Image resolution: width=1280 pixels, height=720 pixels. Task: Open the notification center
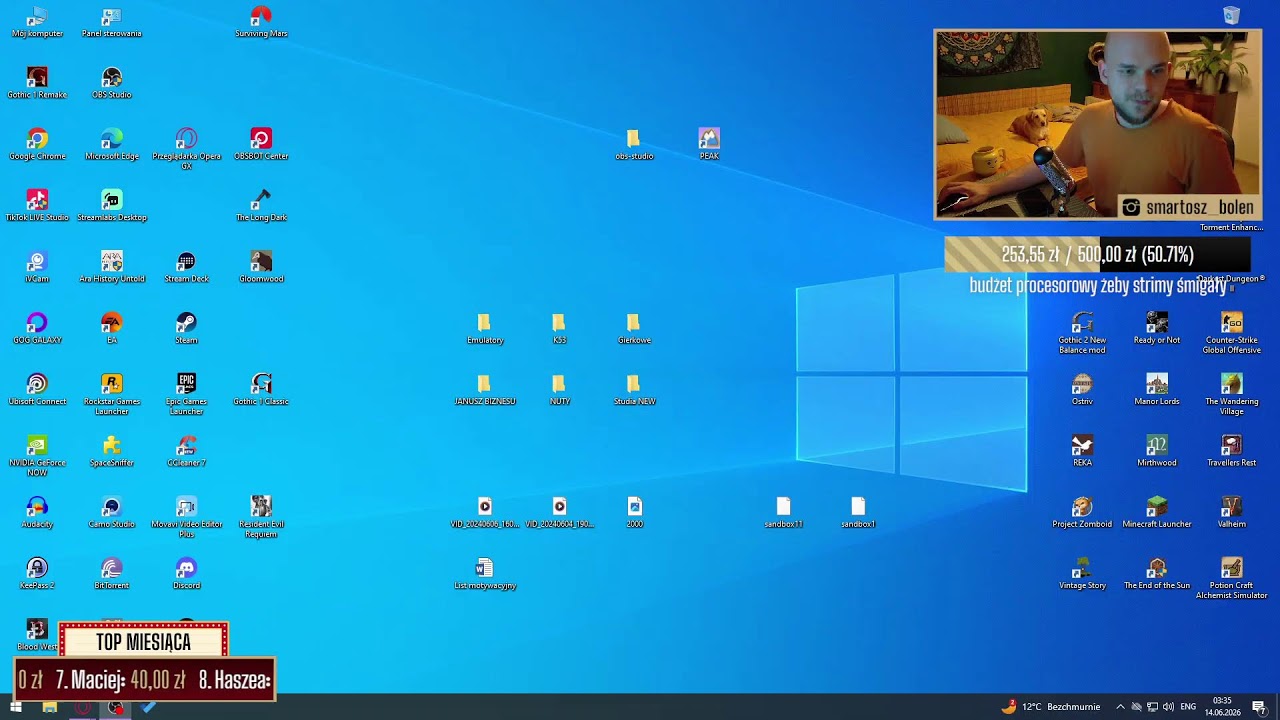point(1260,707)
